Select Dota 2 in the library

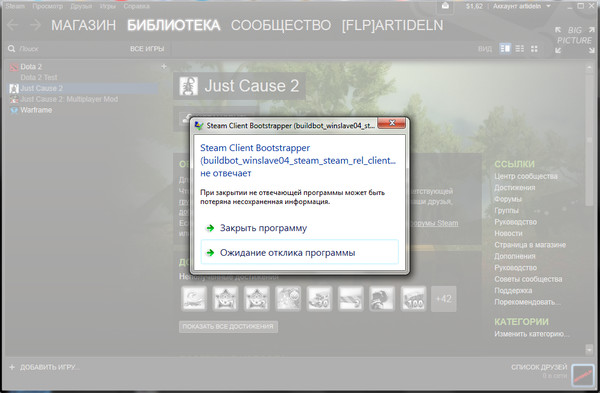coord(31,67)
